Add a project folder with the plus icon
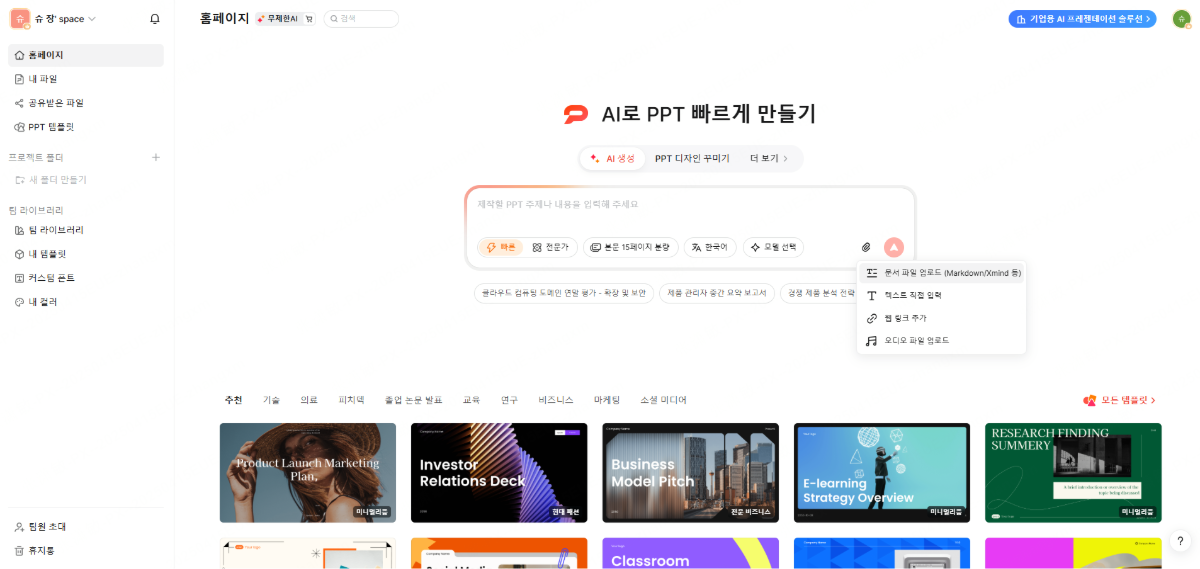The image size is (1200, 569). point(155,157)
